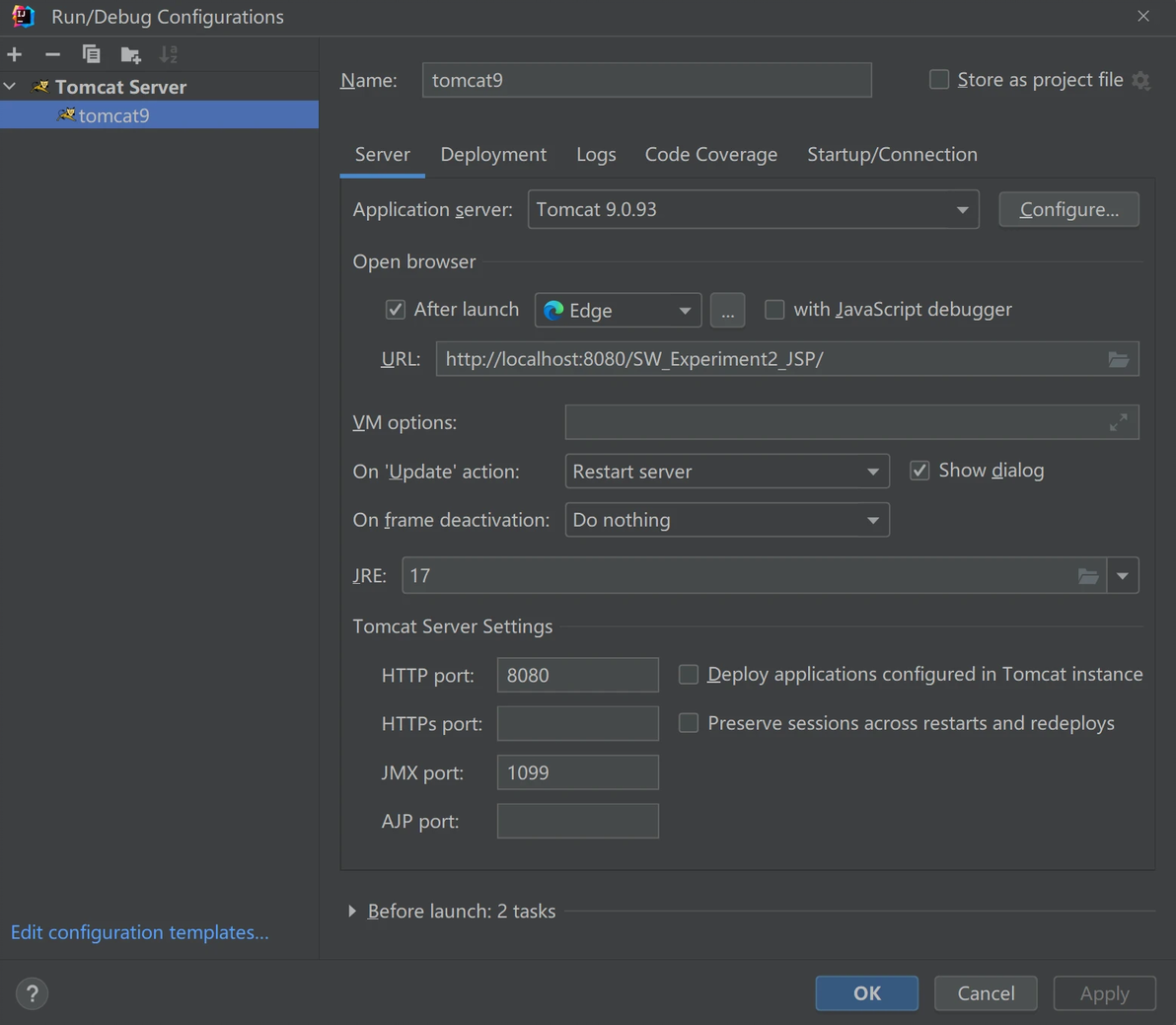Open the Application server dropdown

click(x=753, y=209)
